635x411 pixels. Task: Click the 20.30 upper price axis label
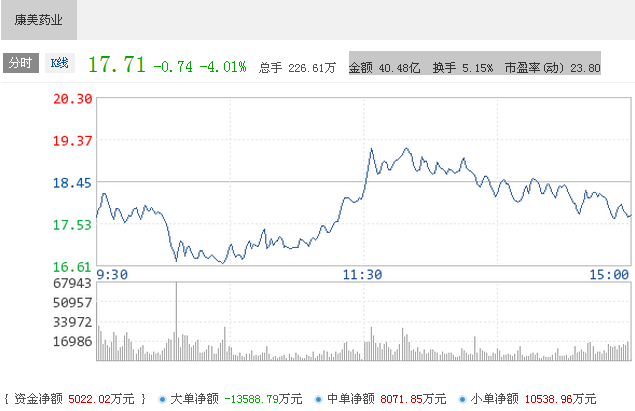point(72,98)
